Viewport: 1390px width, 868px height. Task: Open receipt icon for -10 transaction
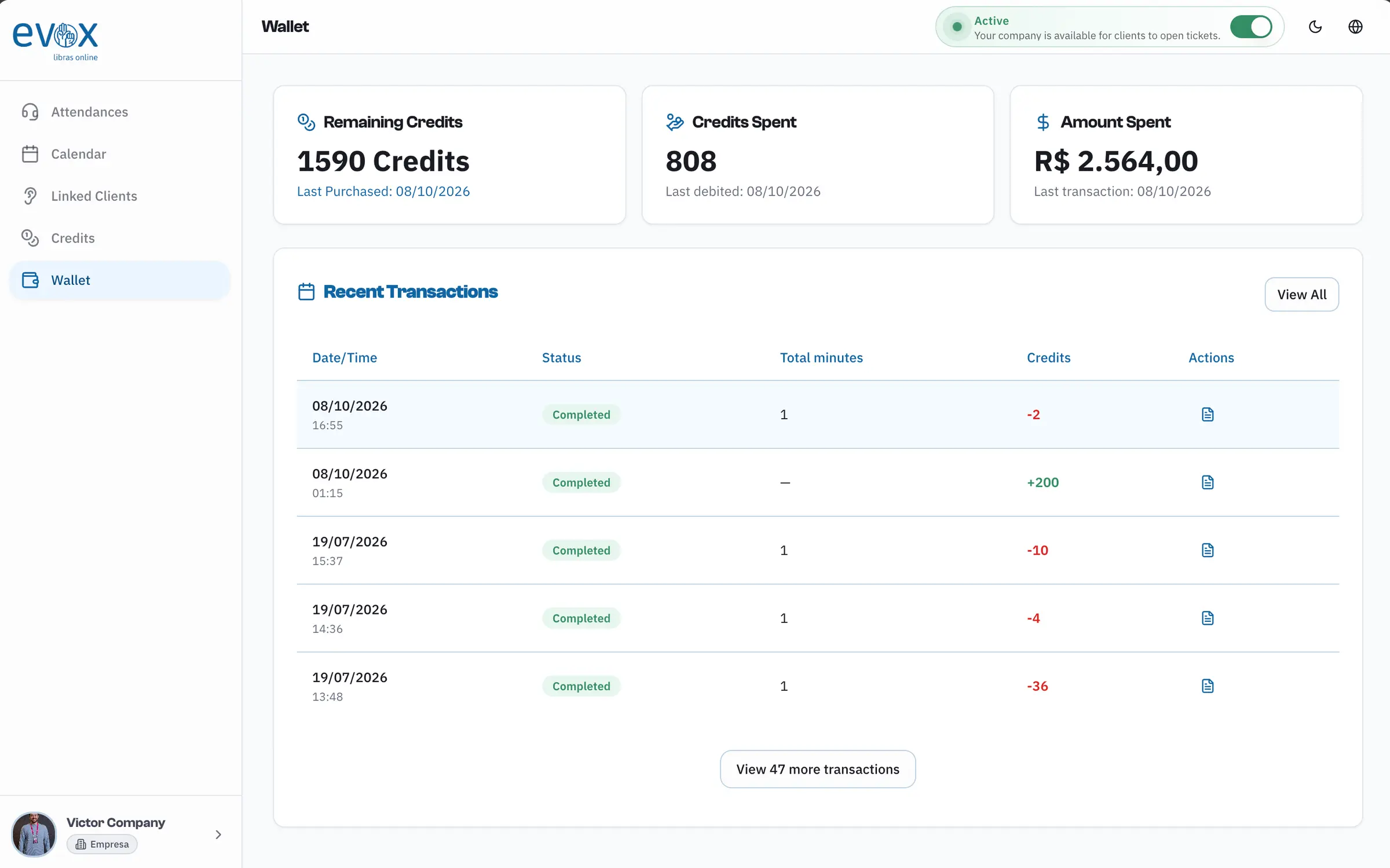[1208, 550]
